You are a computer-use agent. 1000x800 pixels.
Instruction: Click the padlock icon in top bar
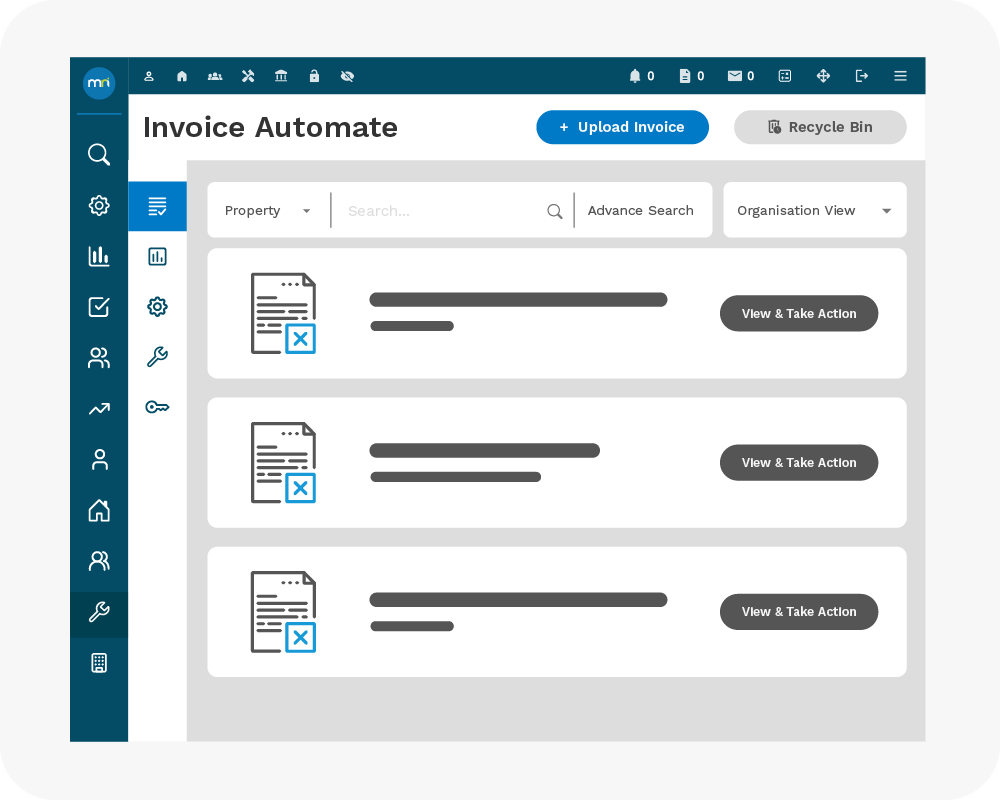click(x=314, y=76)
